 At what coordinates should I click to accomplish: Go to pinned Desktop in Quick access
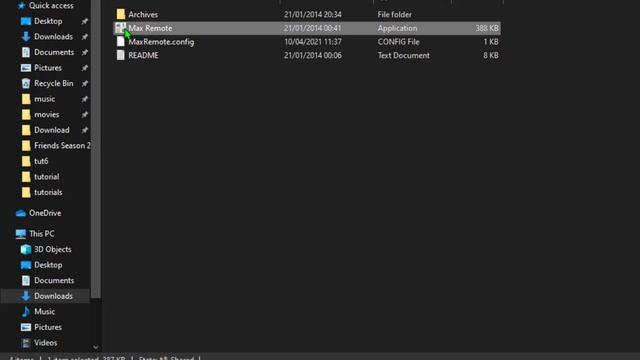(48, 21)
